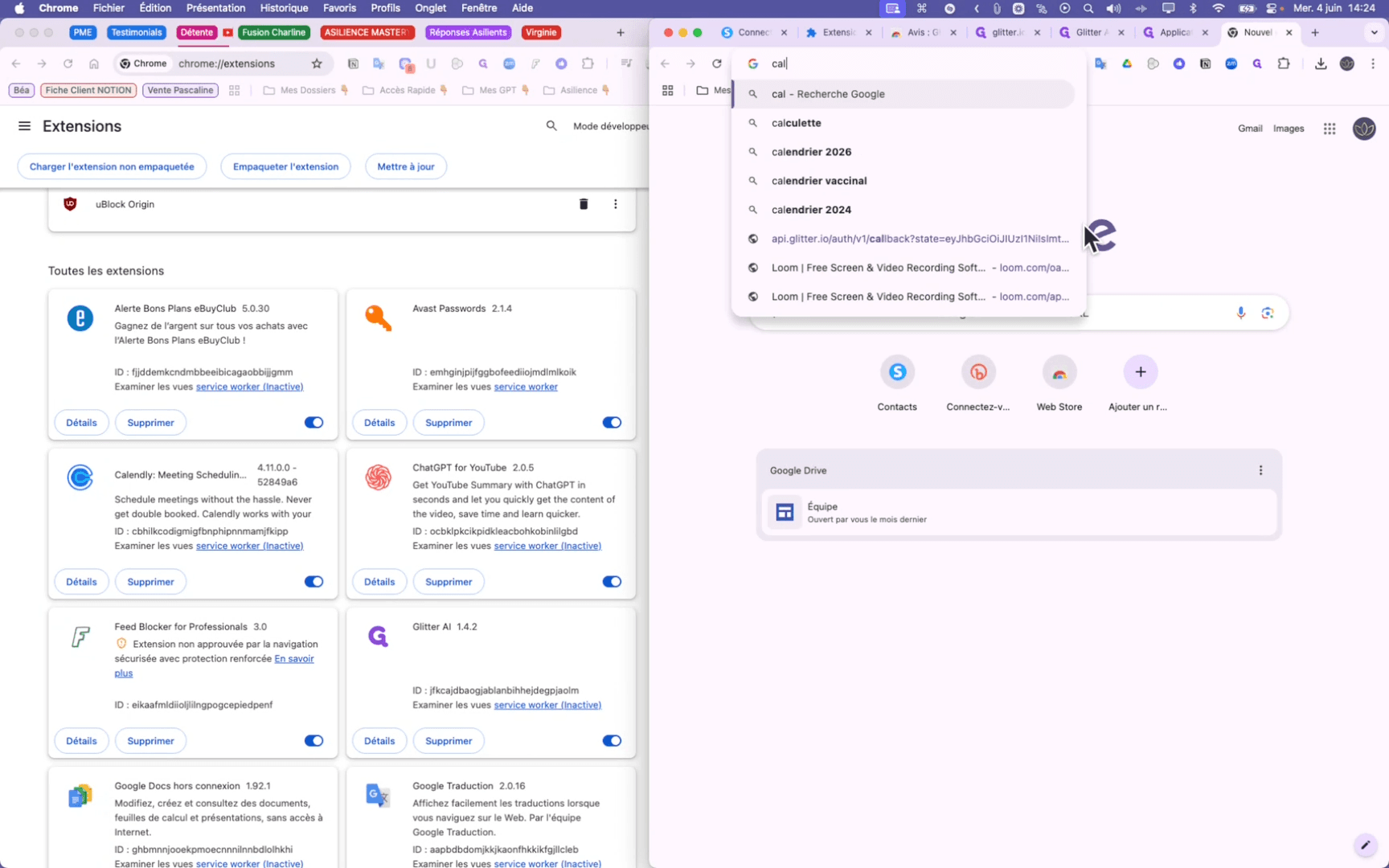The width and height of the screenshot is (1389, 868).
Task: Choose suggestion calendrier vaccinal
Action: (903, 181)
